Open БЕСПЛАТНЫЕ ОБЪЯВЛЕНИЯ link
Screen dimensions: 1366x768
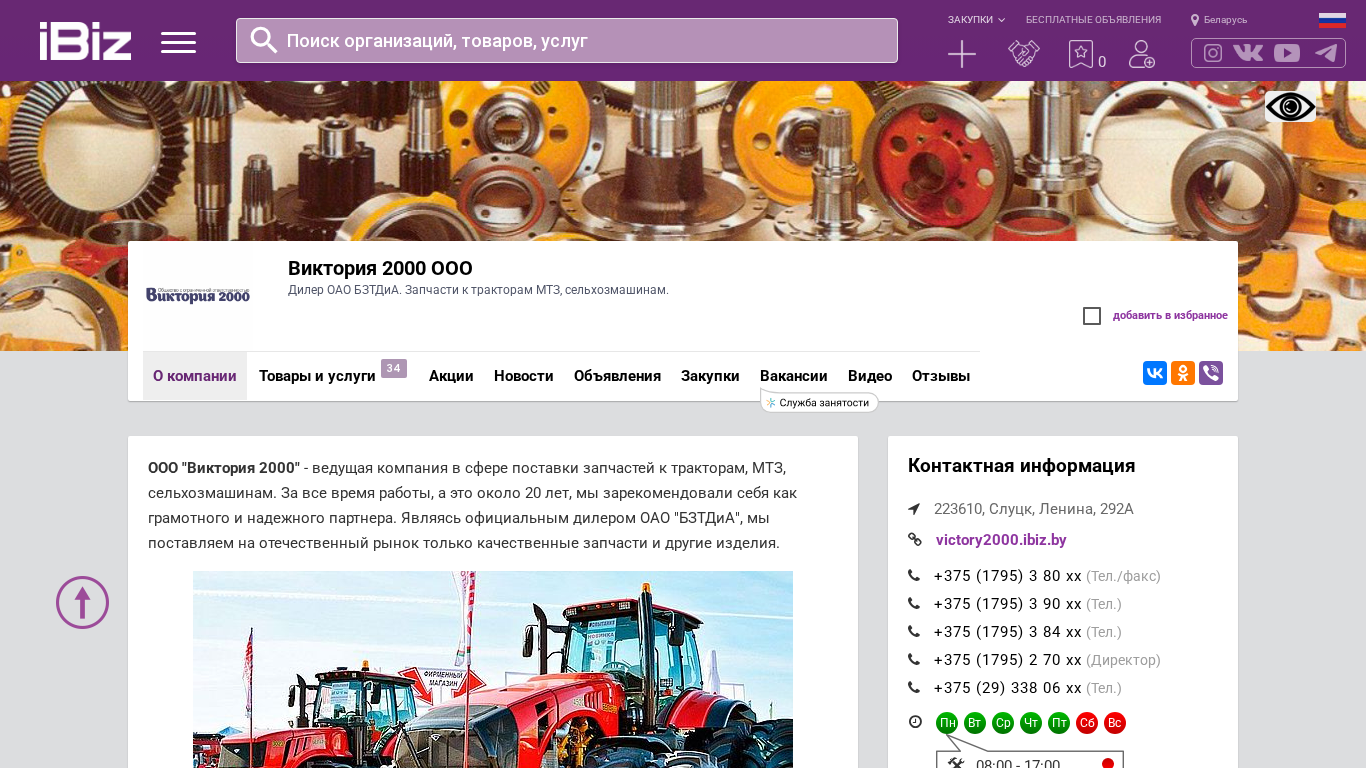pyautogui.click(x=1093, y=20)
